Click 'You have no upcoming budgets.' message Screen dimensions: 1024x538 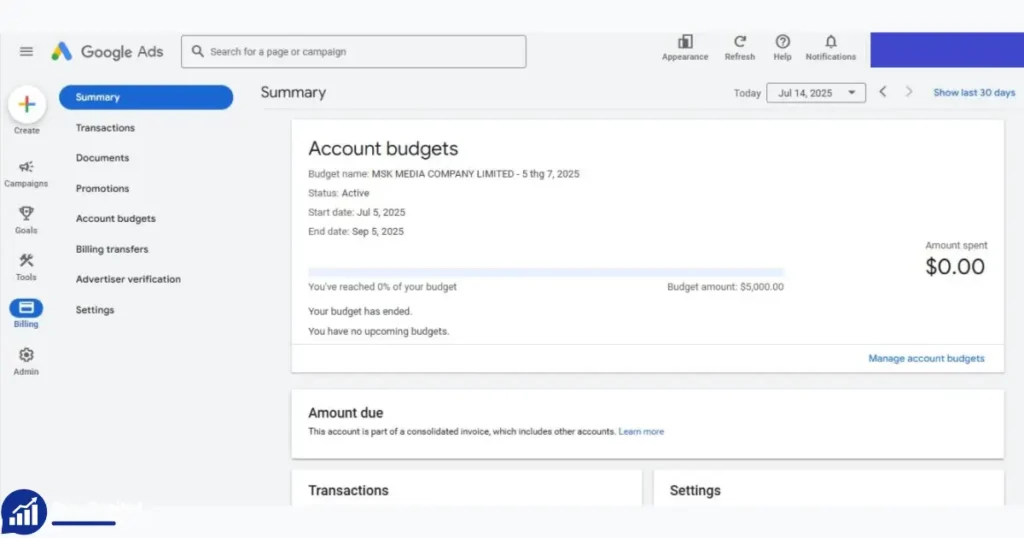379,332
